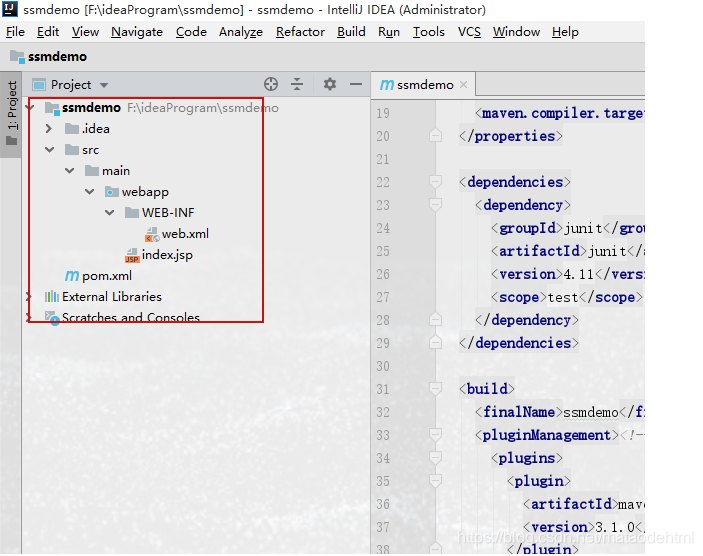The image size is (703, 556).
Task: Select External Libraries tree node
Action: point(112,296)
